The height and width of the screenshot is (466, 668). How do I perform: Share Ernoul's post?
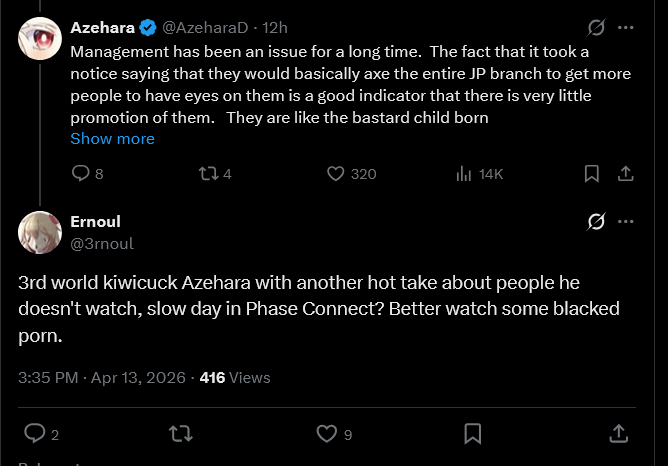pyautogui.click(x=619, y=434)
